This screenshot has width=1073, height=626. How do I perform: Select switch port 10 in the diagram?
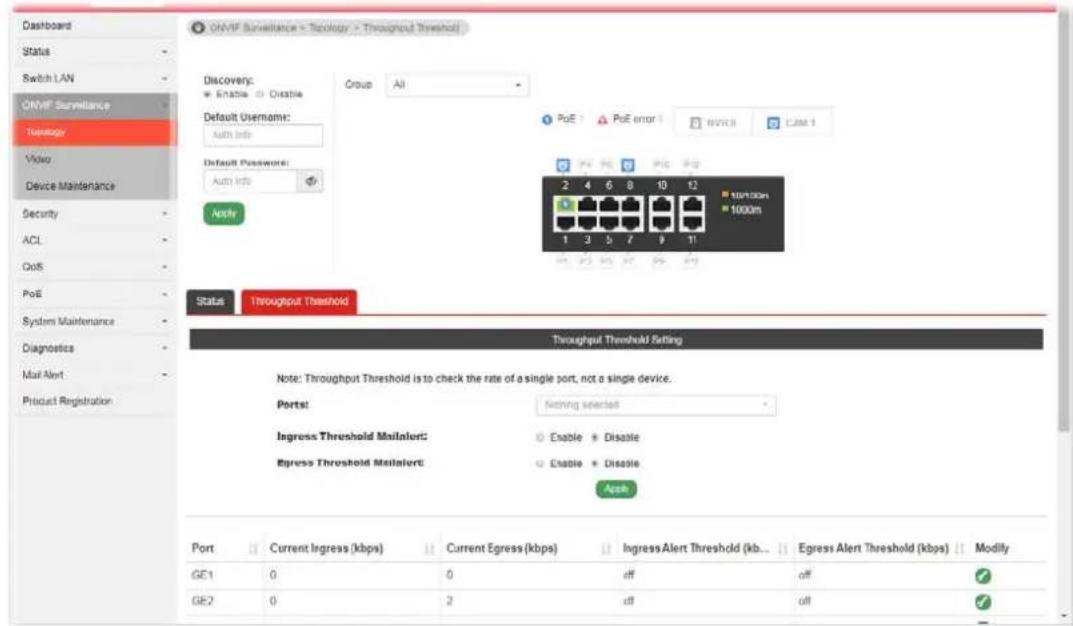click(661, 205)
